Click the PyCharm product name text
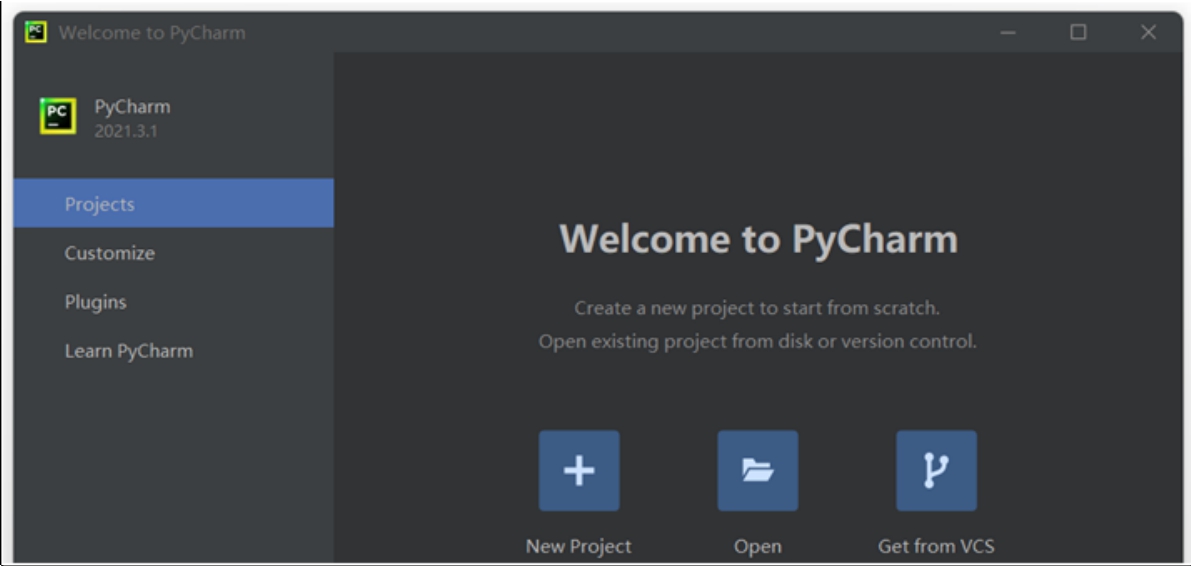 pyautogui.click(x=132, y=107)
